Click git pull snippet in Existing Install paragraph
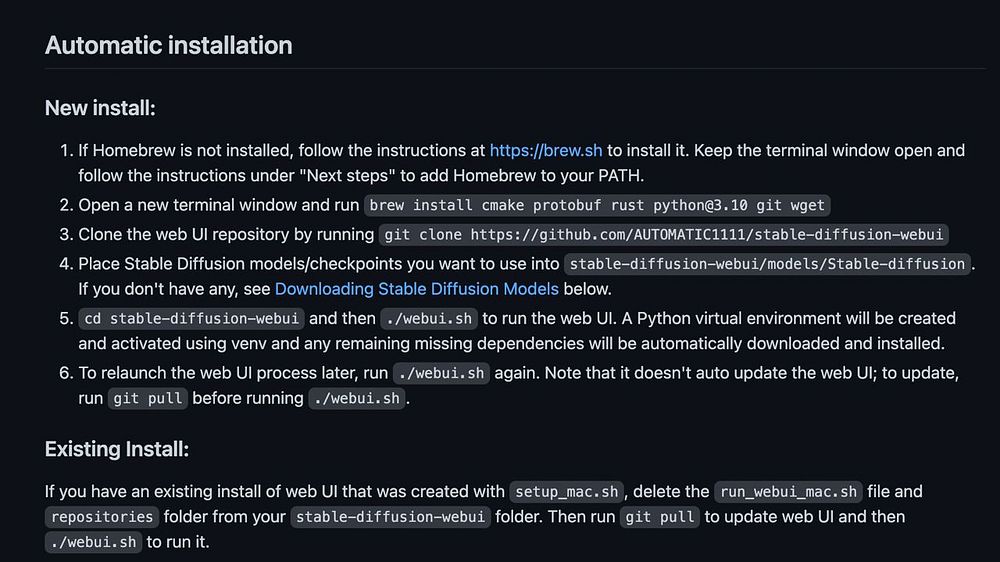This screenshot has width=1000, height=562. [x=660, y=517]
